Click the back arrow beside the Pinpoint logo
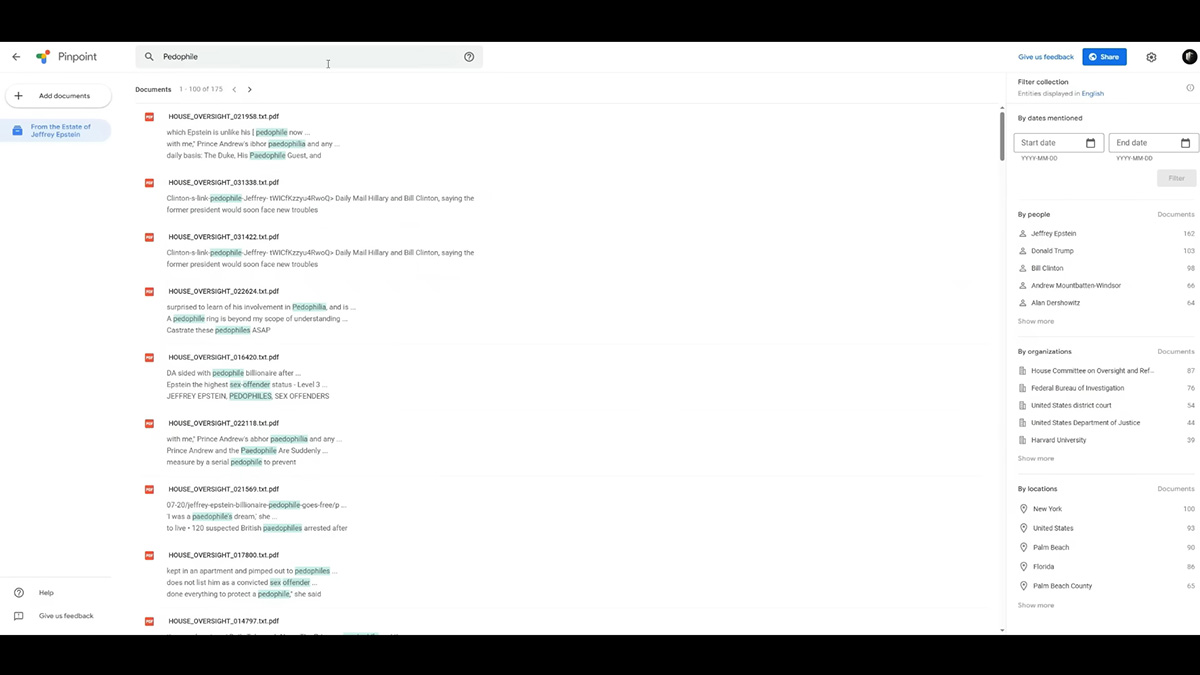Image resolution: width=1200 pixels, height=675 pixels. click(16, 57)
